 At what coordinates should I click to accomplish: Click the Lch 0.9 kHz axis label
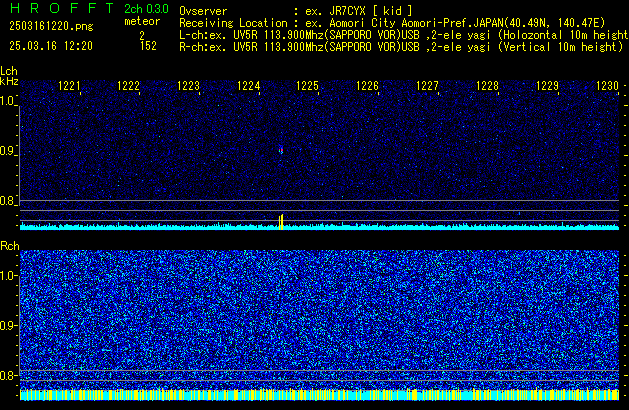tap(7, 151)
